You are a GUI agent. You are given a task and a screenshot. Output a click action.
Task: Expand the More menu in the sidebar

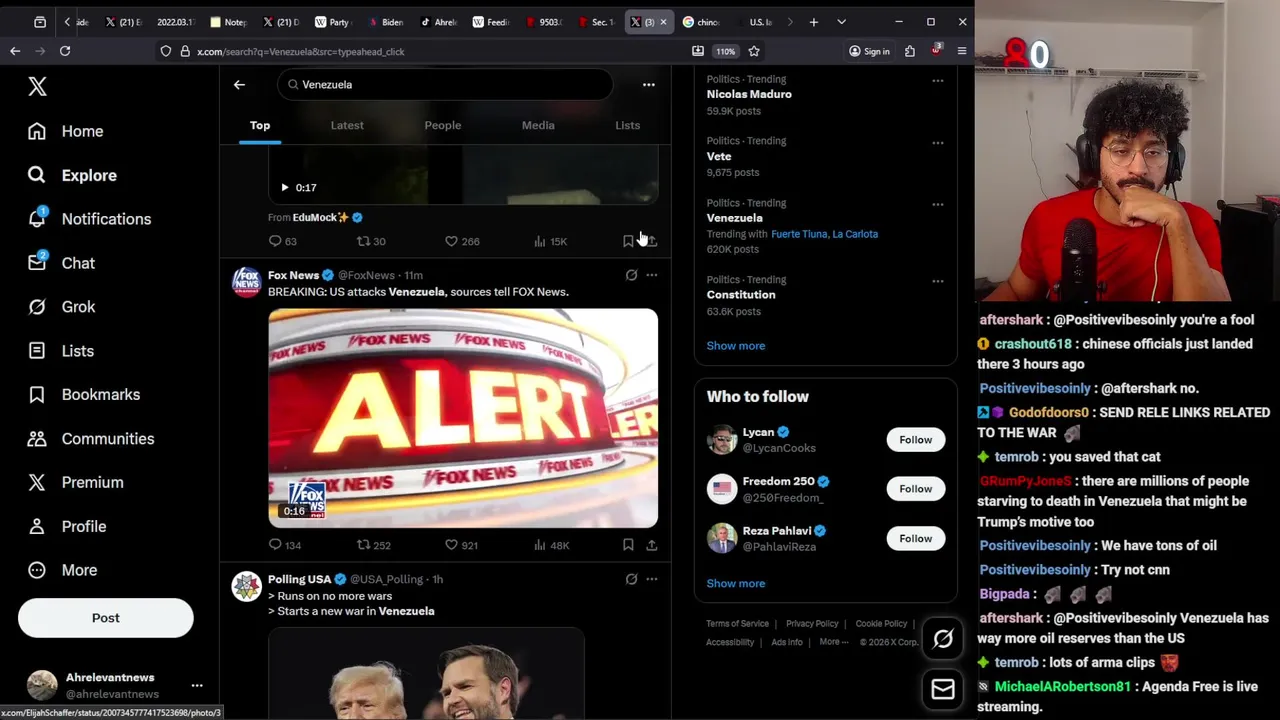(x=63, y=570)
